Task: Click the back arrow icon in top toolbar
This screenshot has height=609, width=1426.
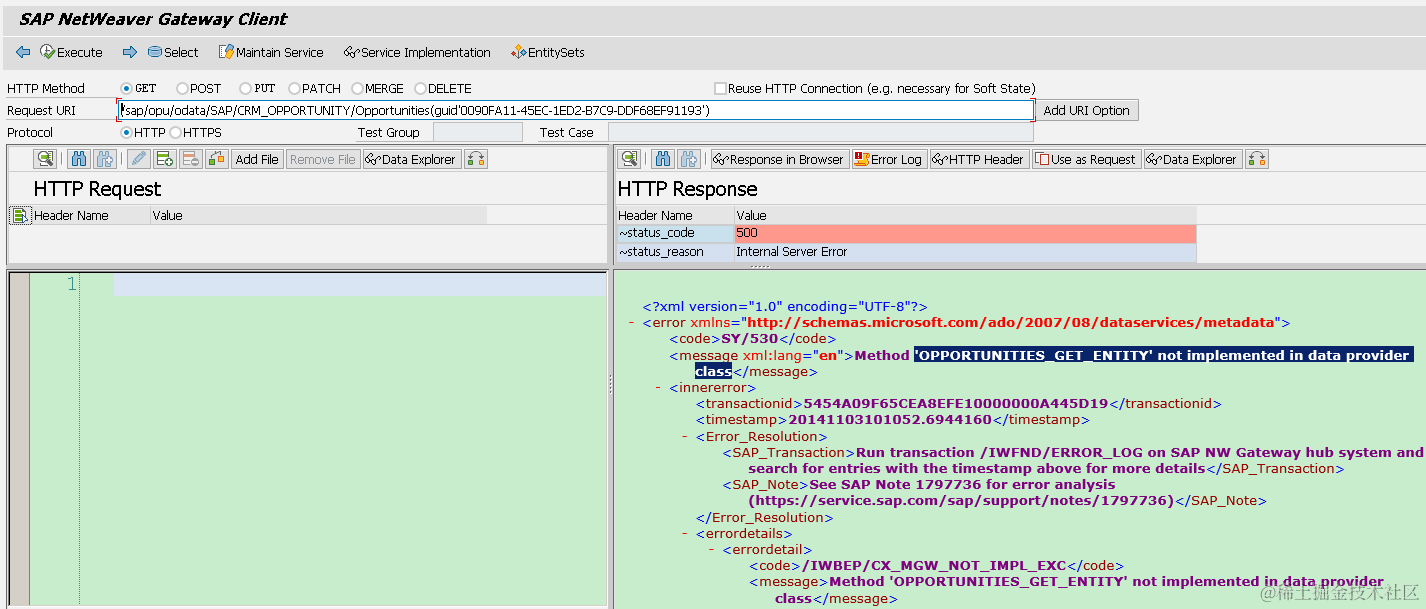Action: pyautogui.click(x=23, y=52)
